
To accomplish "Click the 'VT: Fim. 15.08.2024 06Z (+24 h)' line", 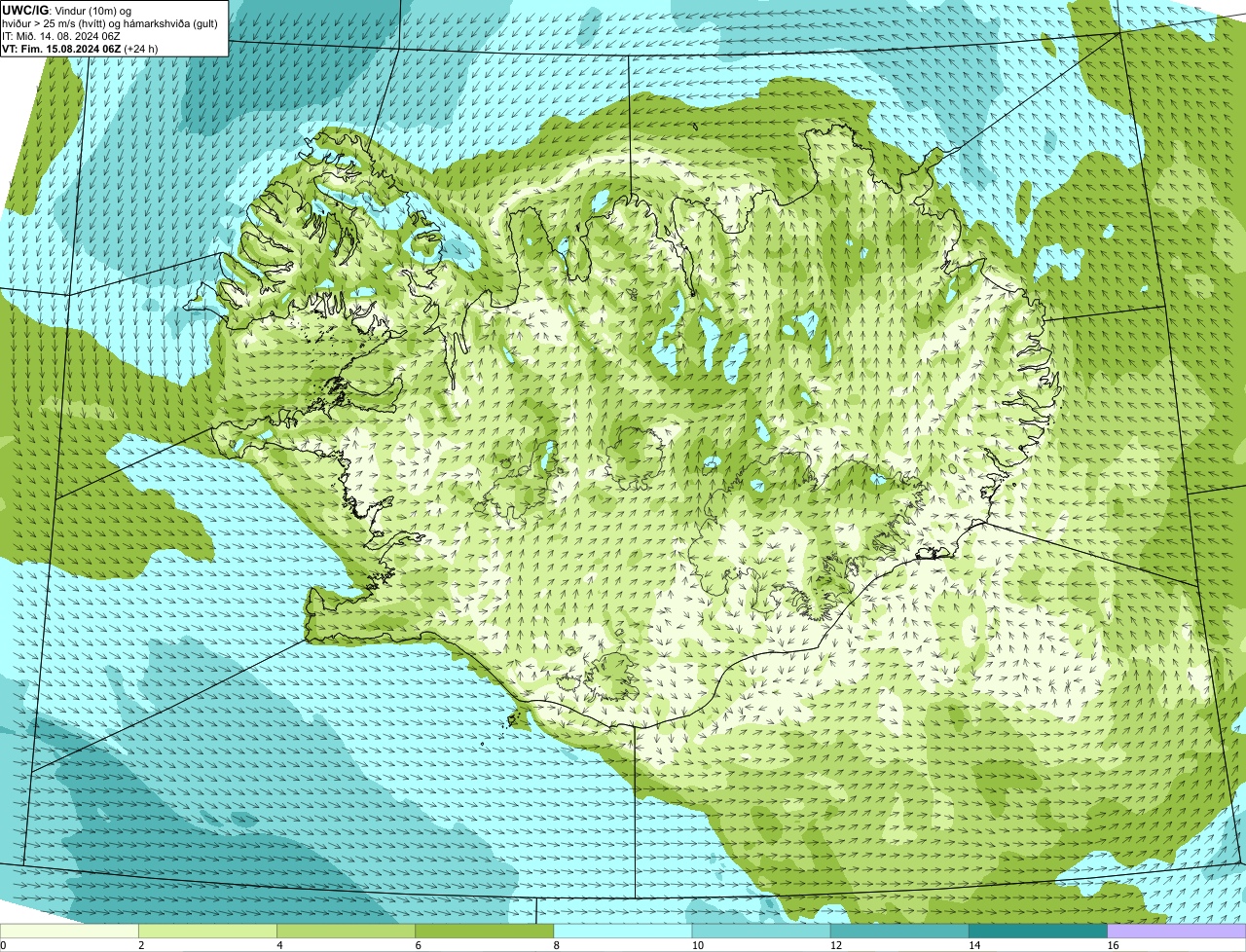I will point(80,48).
